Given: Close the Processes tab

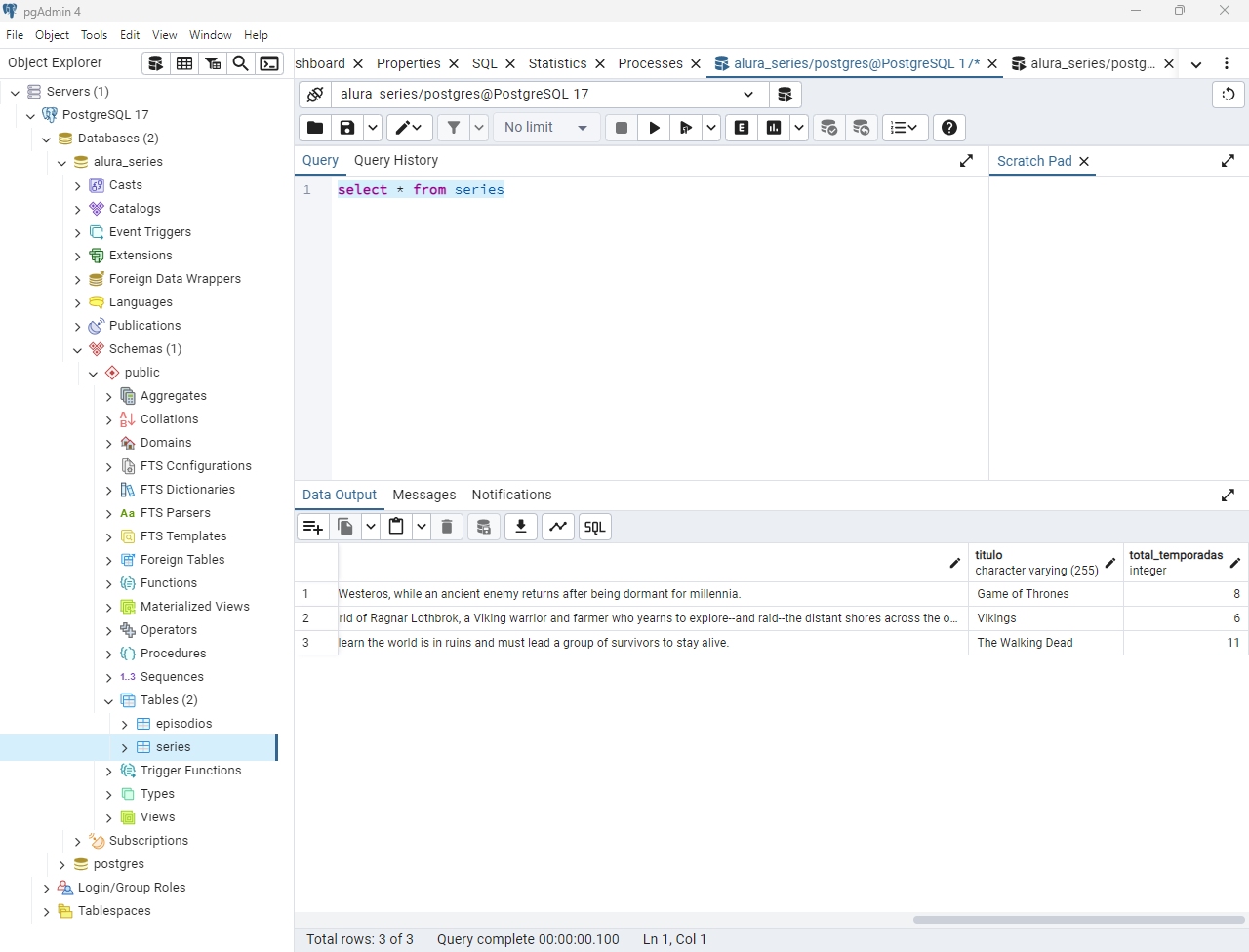Looking at the screenshot, I should [696, 64].
